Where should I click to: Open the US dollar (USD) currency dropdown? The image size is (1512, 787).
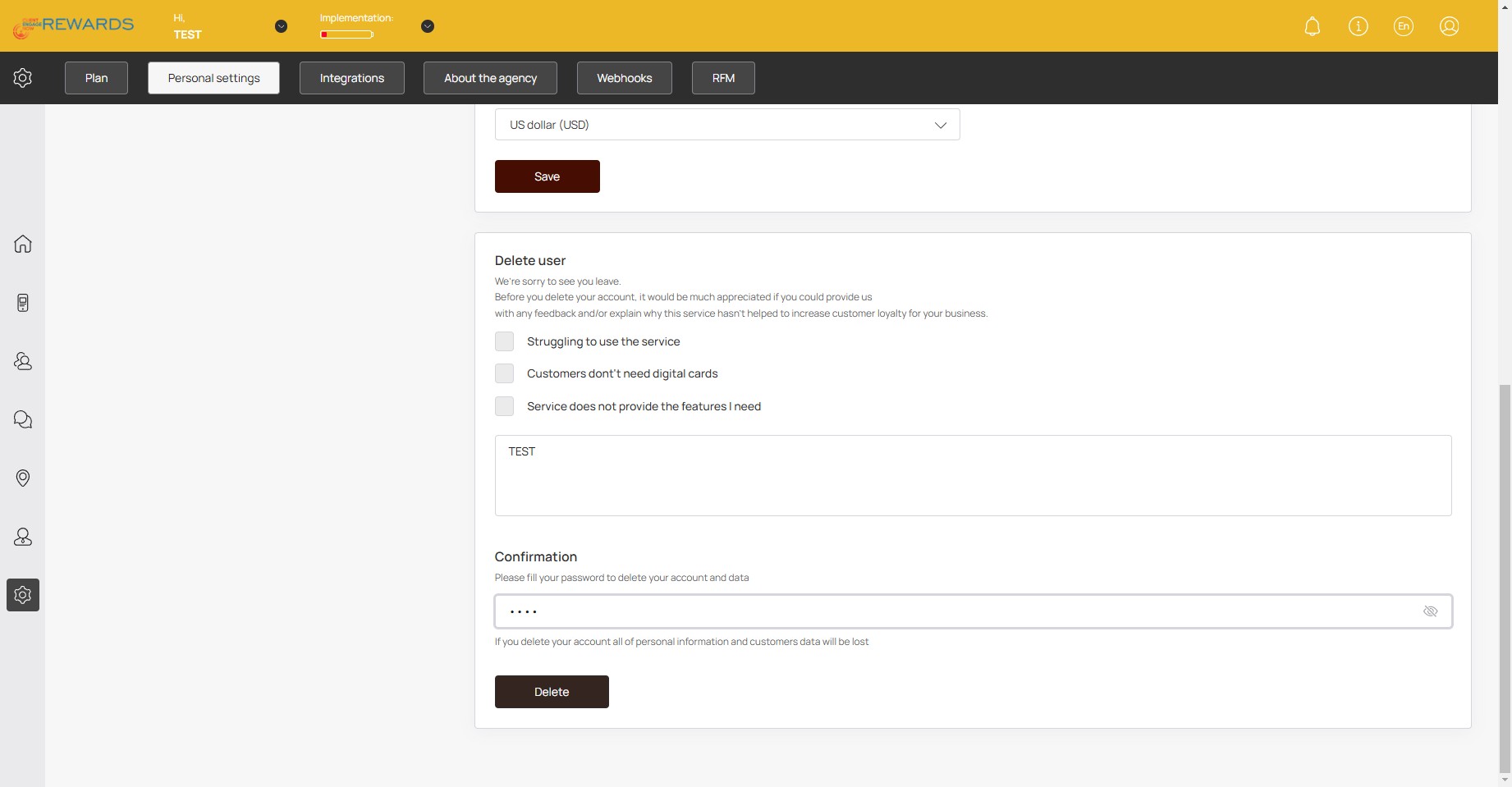tap(727, 125)
